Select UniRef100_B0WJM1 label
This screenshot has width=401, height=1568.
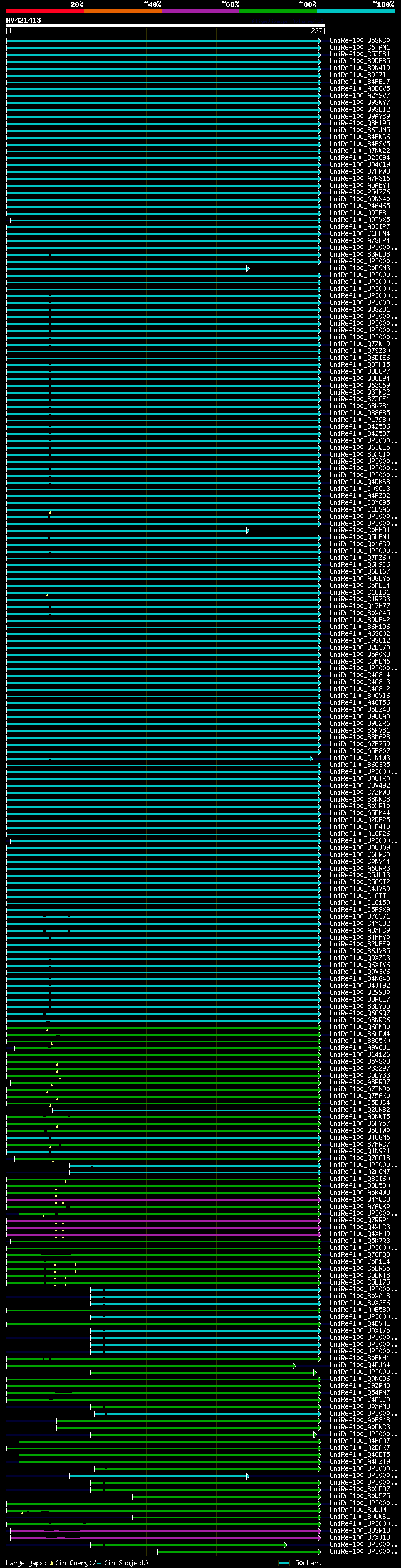coord(360,1510)
